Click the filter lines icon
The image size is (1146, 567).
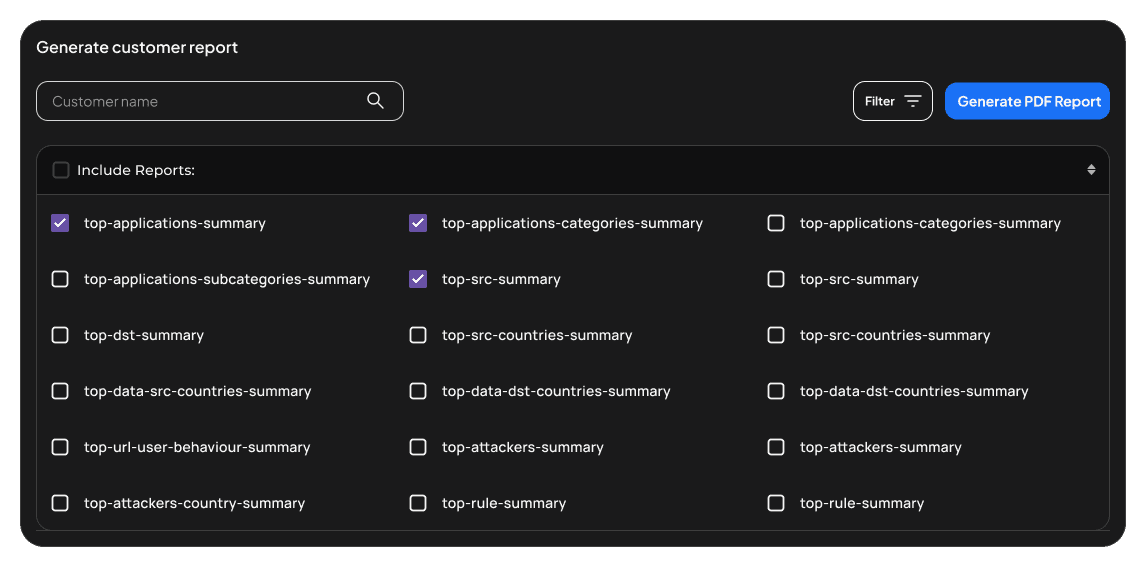click(913, 101)
